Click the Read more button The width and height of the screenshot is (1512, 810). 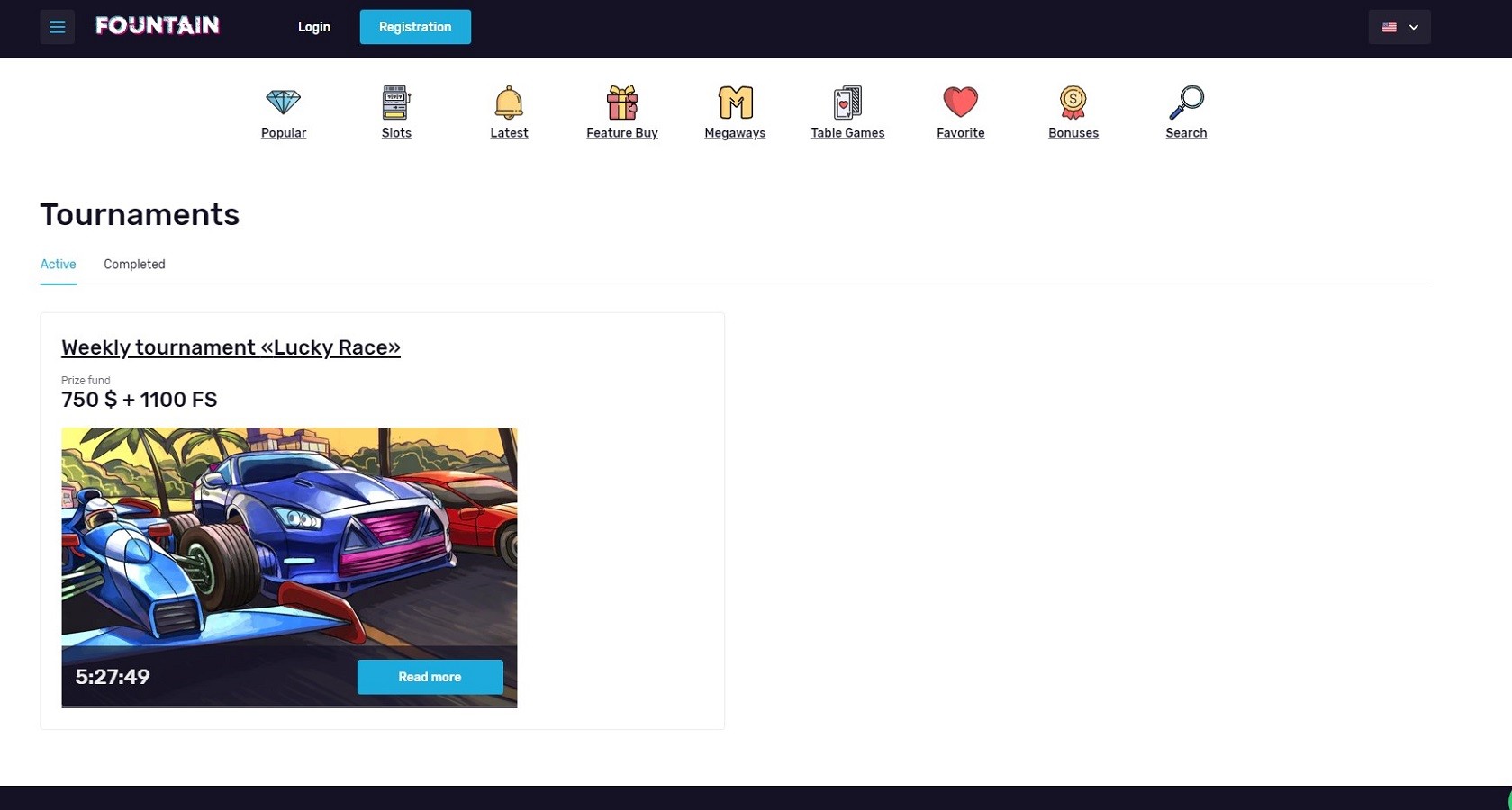tap(430, 677)
